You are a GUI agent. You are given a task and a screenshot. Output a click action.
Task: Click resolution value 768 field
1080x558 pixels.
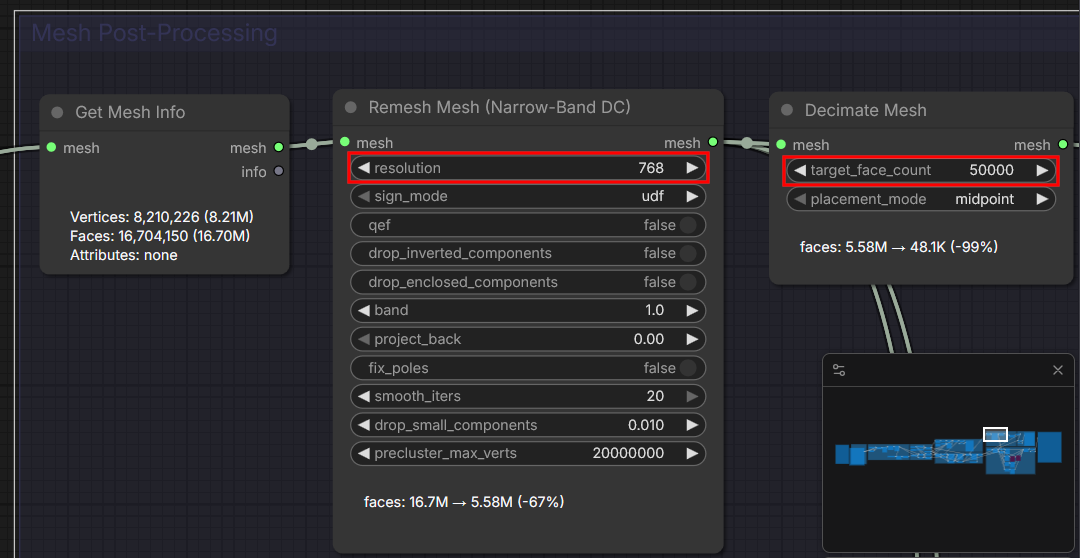(x=528, y=168)
